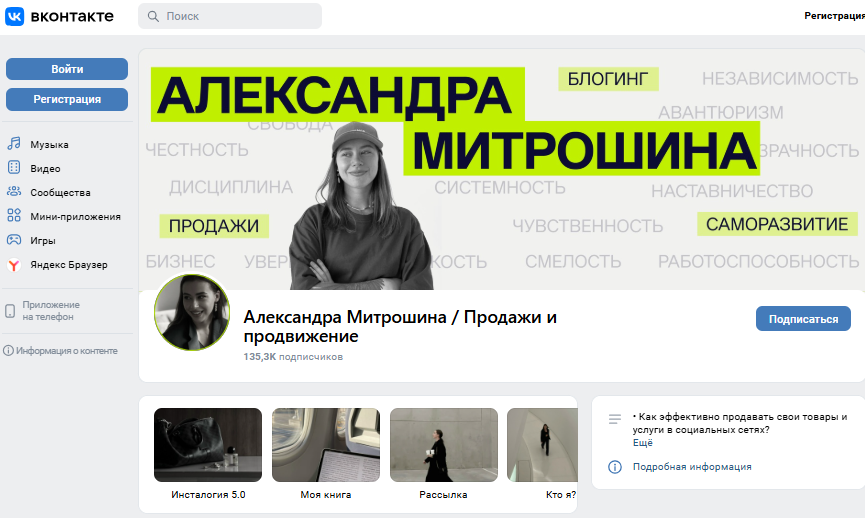Focus the Поиск search field
Image resolution: width=865 pixels, height=518 pixels.
230,16
